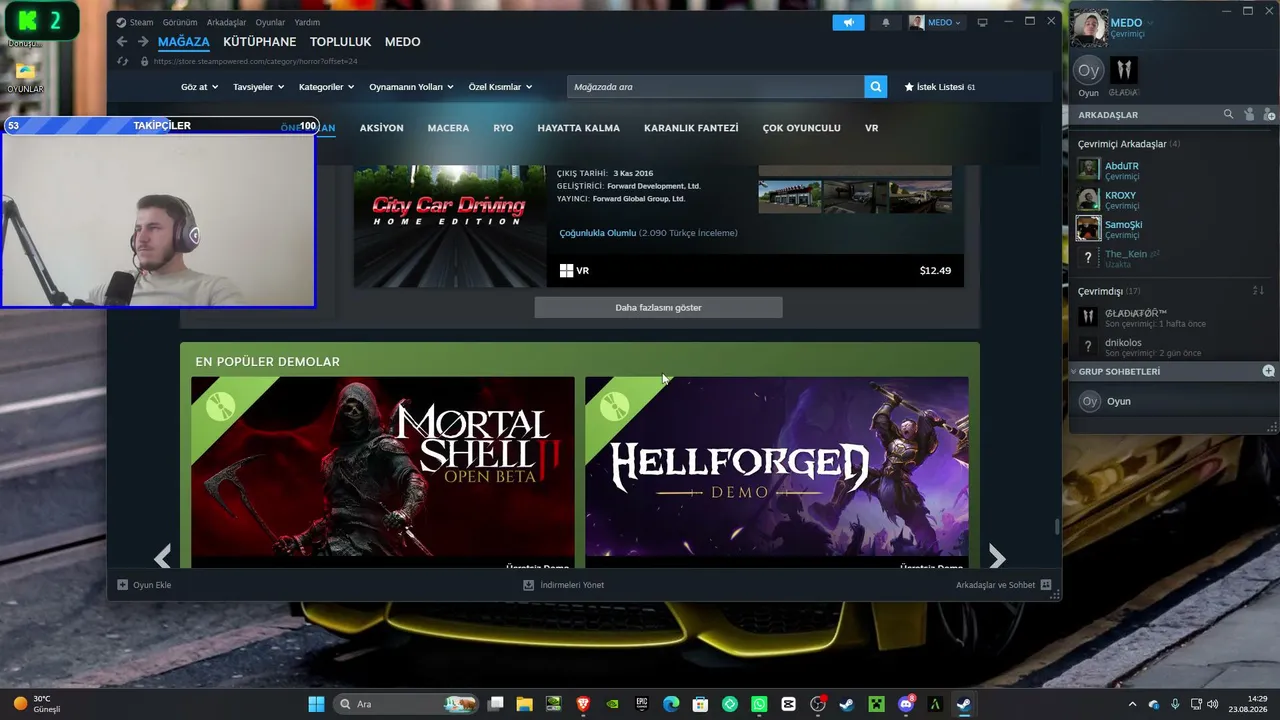This screenshot has width=1280, height=720.
Task: Open 'Arkadaşlar ve Sohbet' at bottom right
Action: [1003, 585]
